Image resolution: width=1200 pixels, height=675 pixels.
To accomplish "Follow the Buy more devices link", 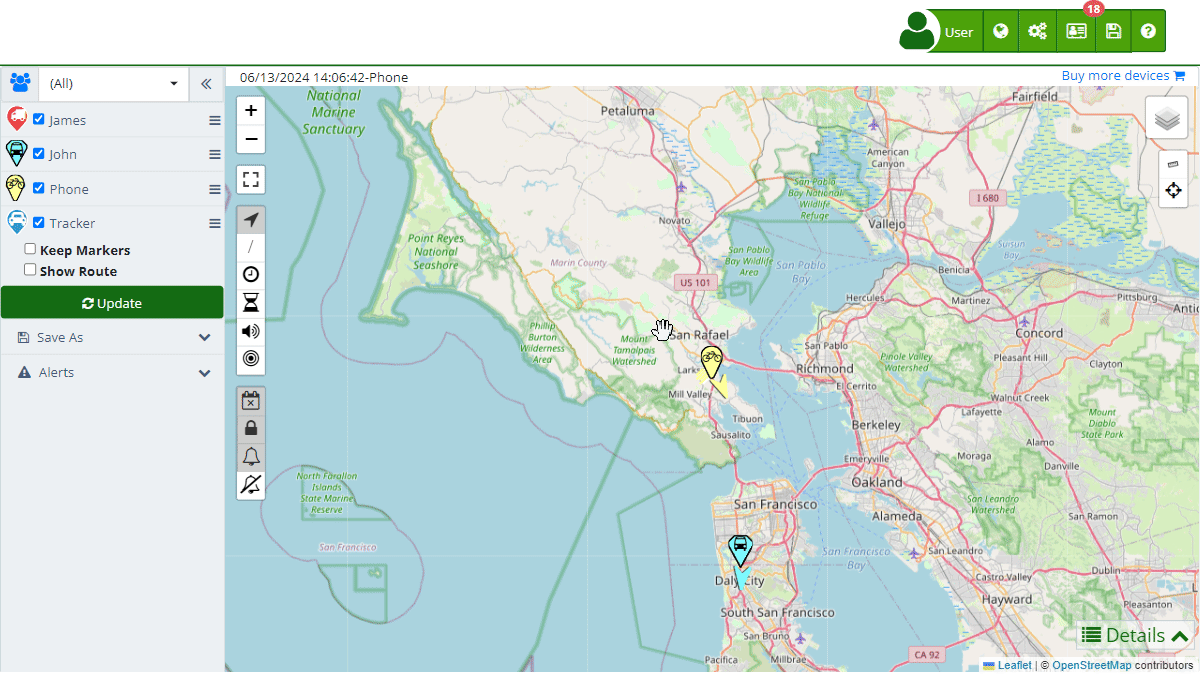I will [1122, 76].
